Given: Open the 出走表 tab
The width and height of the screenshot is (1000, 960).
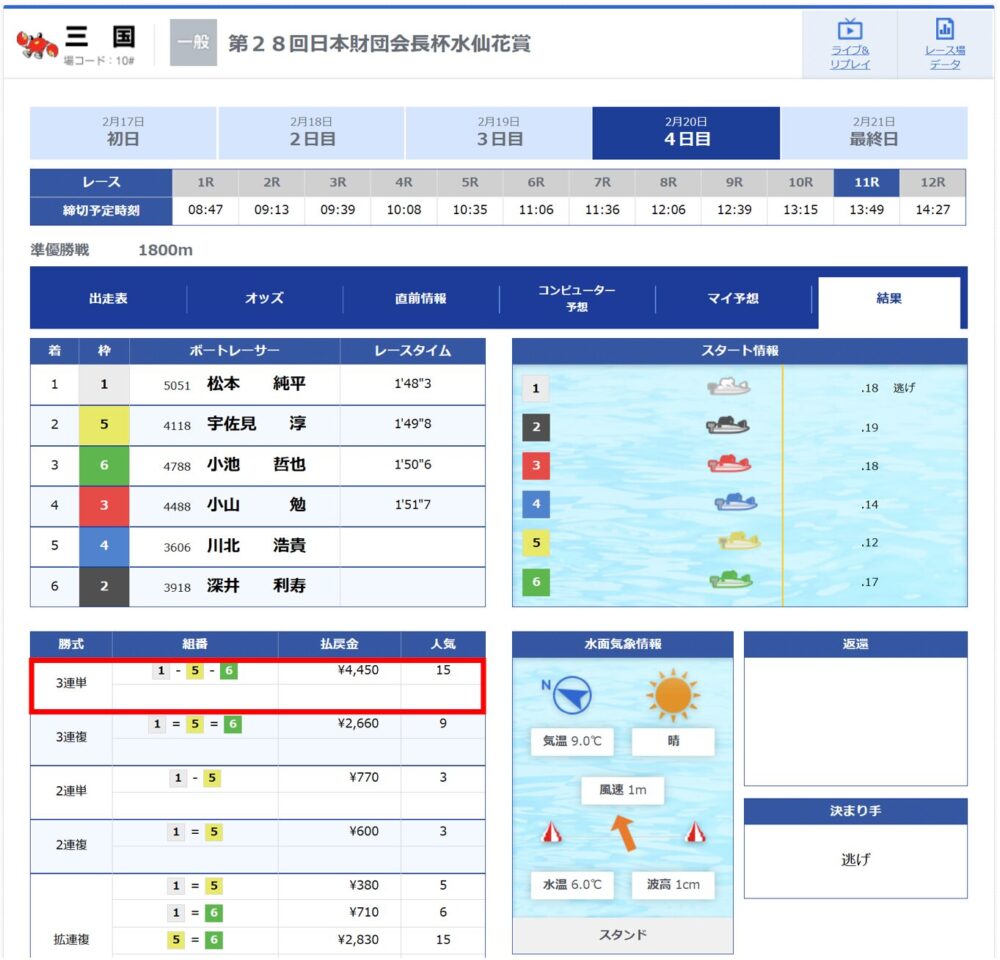Looking at the screenshot, I should (x=108, y=299).
